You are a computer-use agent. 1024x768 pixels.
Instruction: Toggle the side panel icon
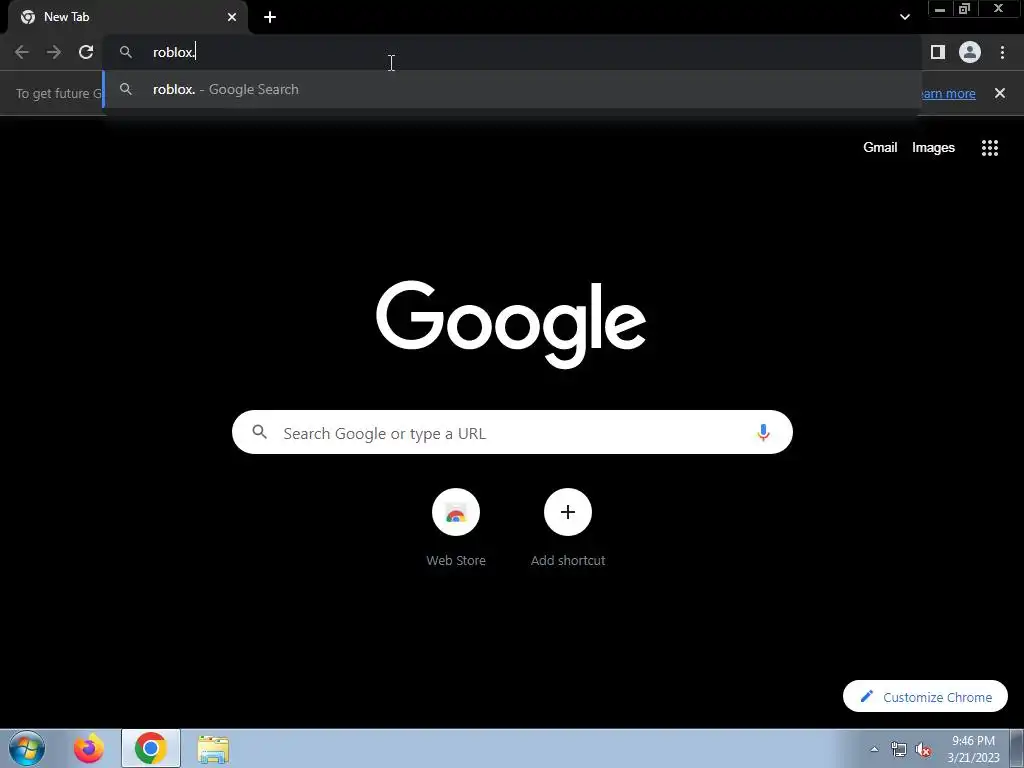938,52
